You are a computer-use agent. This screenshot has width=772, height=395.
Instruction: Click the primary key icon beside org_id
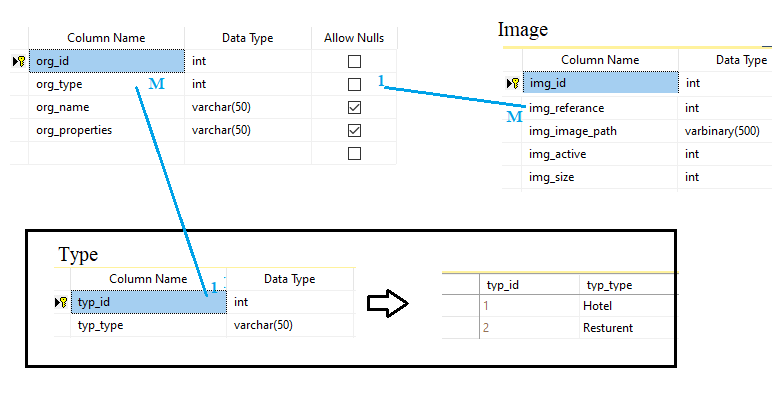(x=19, y=62)
